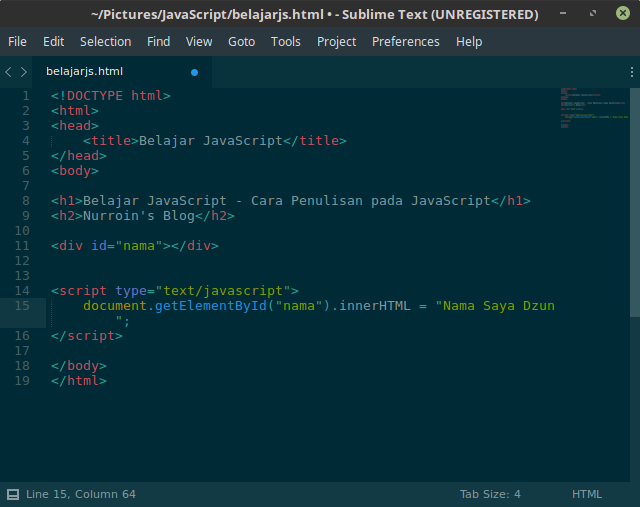Screen dimensions: 640x507
Task: Click line number 8 in the gutter
Action: click(26, 201)
